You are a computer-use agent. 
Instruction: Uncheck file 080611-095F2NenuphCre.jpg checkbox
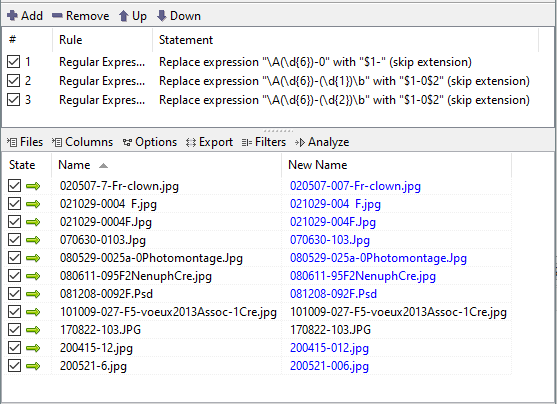15,276
